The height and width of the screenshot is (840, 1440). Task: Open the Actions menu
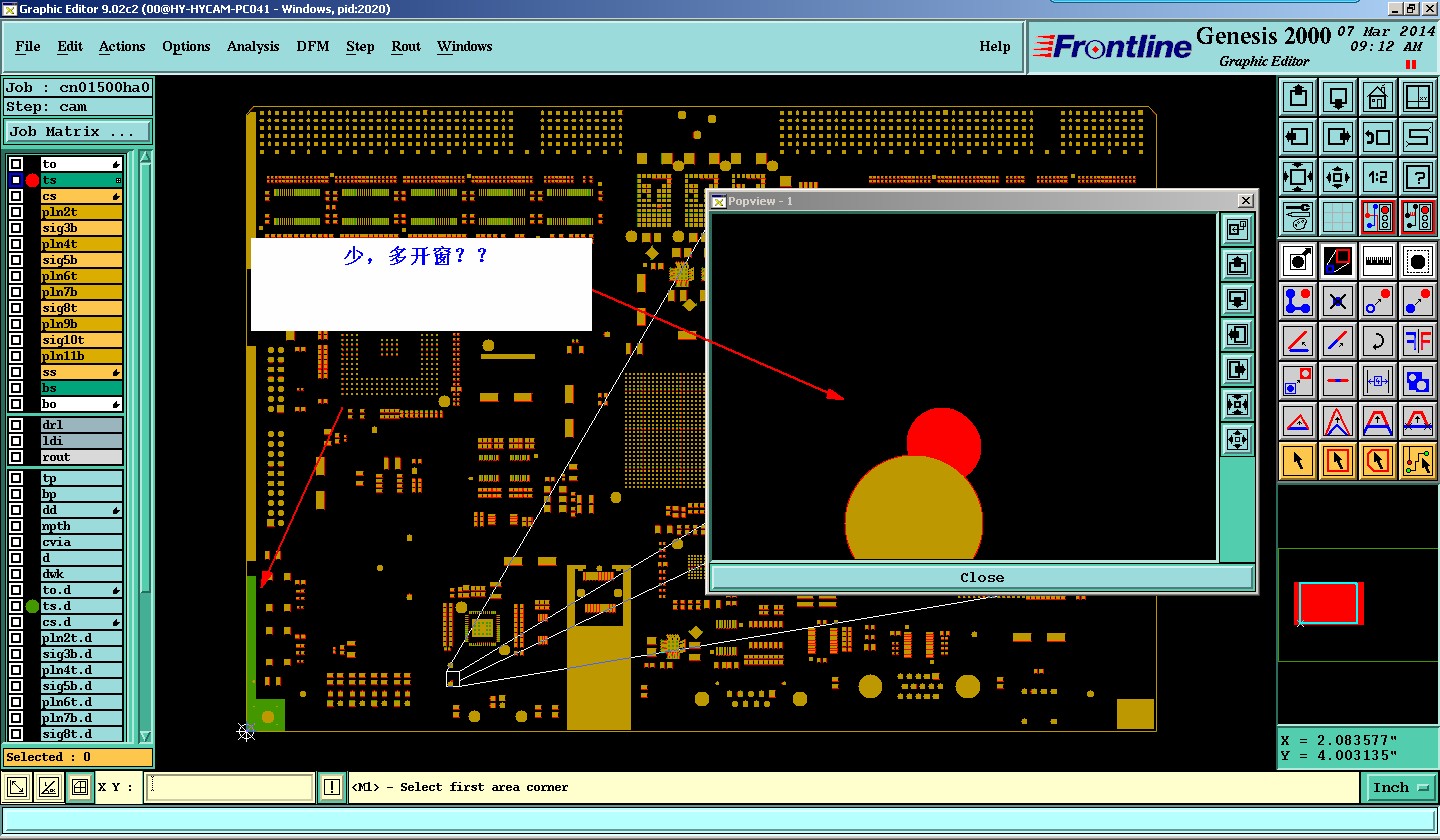click(122, 47)
